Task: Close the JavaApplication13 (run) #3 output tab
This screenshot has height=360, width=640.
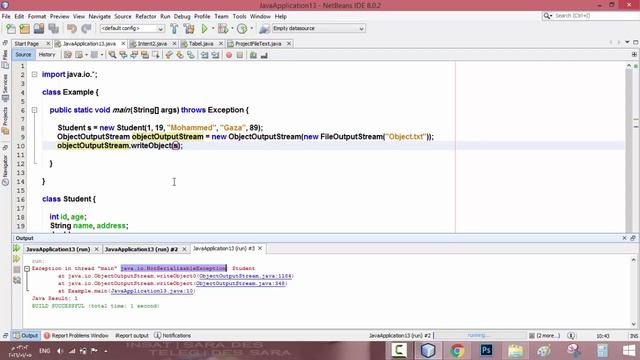Action: point(260,248)
